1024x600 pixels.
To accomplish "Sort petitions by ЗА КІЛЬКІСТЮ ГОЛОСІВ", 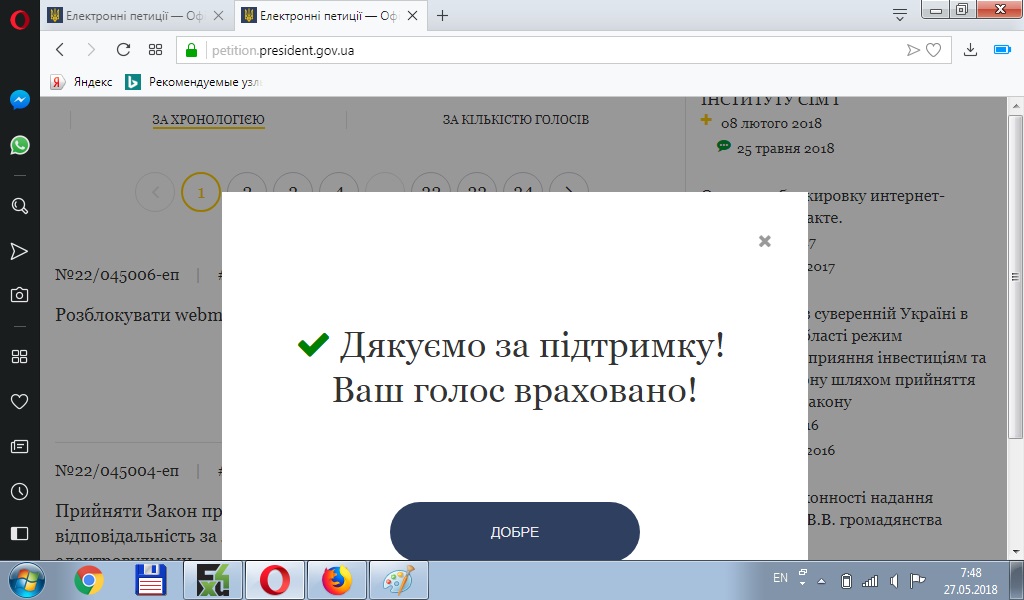I will pos(516,120).
